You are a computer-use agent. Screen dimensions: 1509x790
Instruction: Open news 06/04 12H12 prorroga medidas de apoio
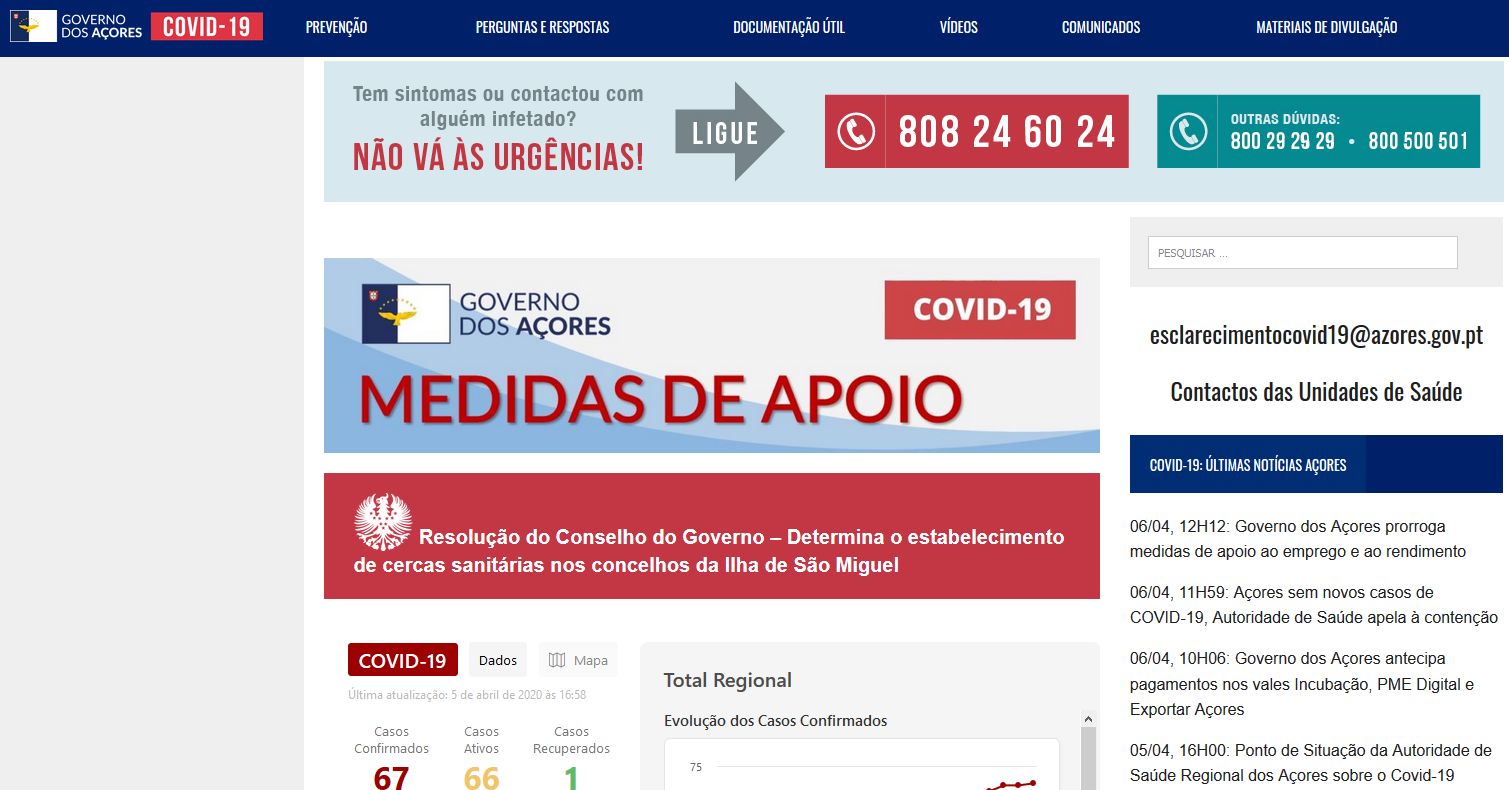(1297, 538)
